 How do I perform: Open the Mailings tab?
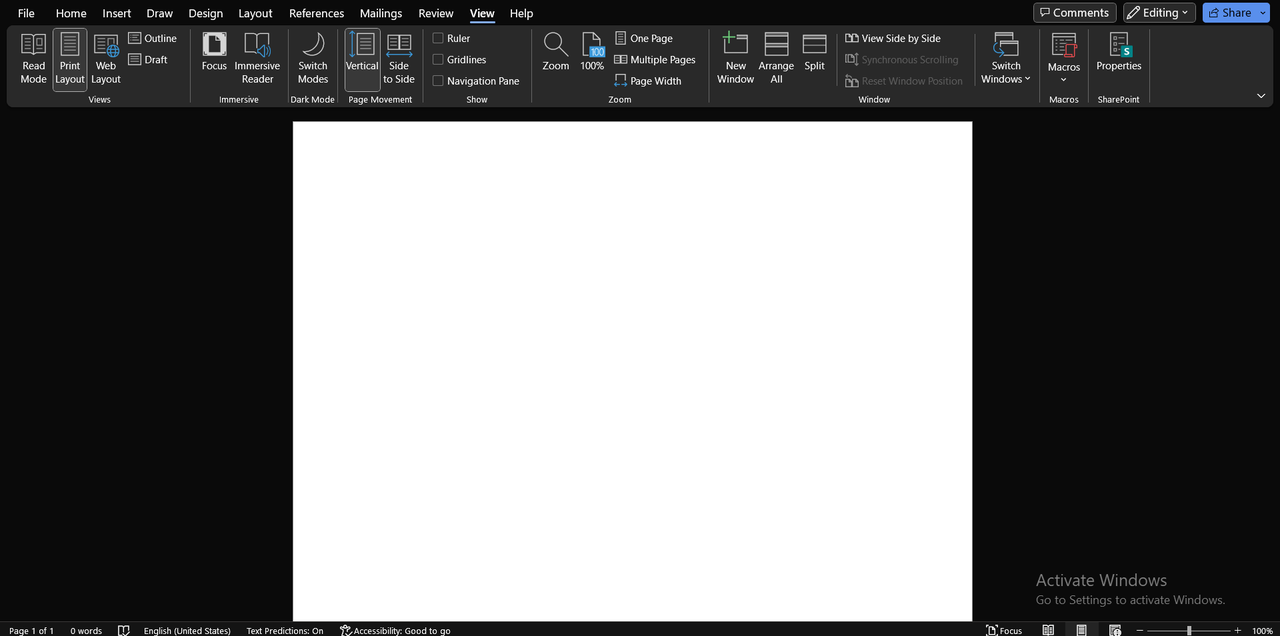[381, 13]
